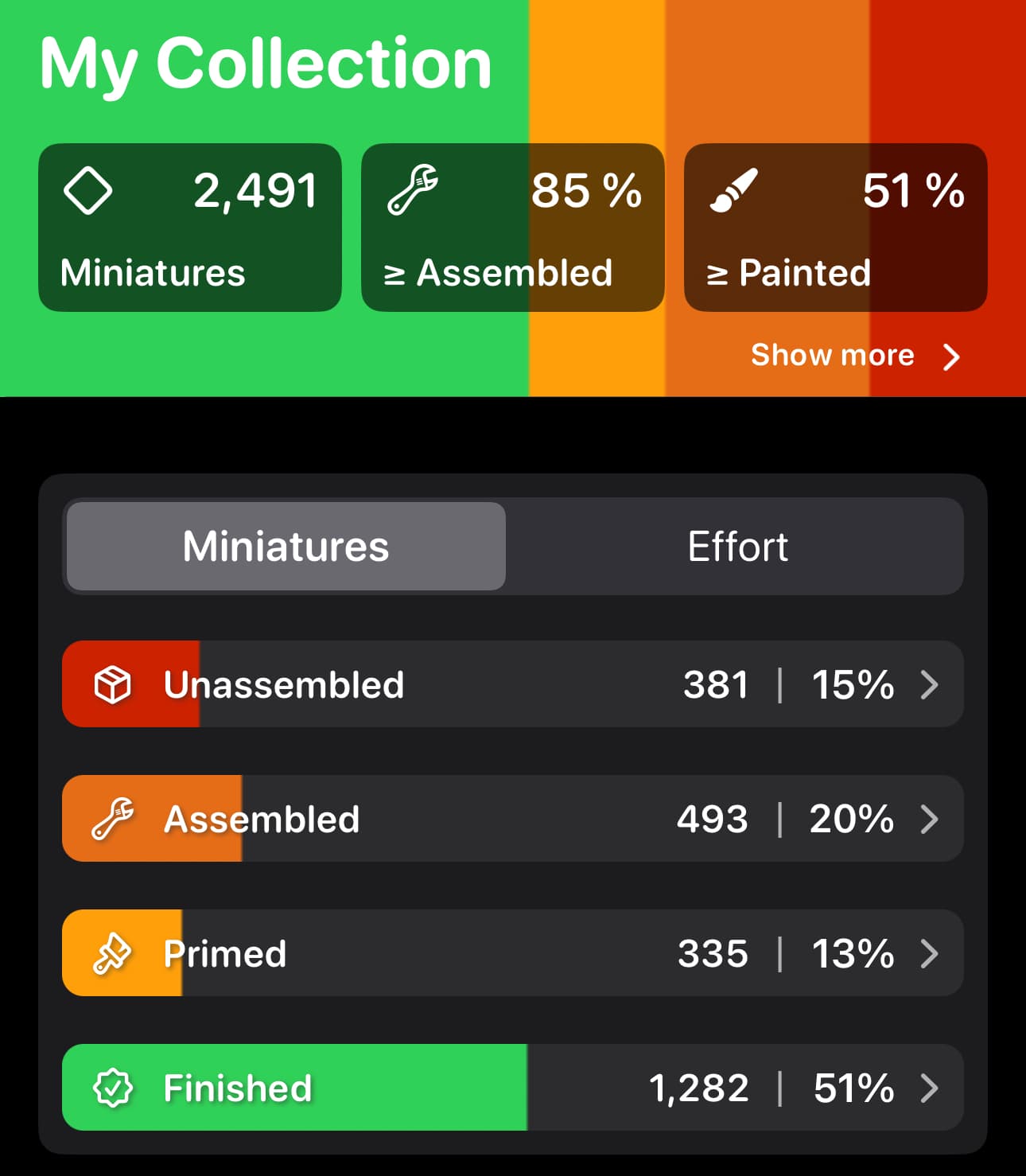The width and height of the screenshot is (1026, 1176).
Task: Open the 85% Assembled stat card
Action: 512,228
